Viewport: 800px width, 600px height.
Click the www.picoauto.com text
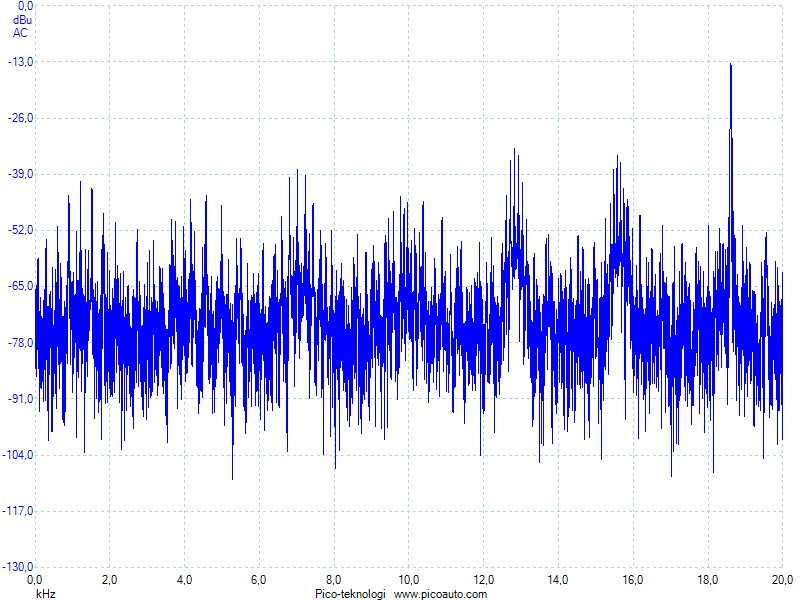[440, 594]
